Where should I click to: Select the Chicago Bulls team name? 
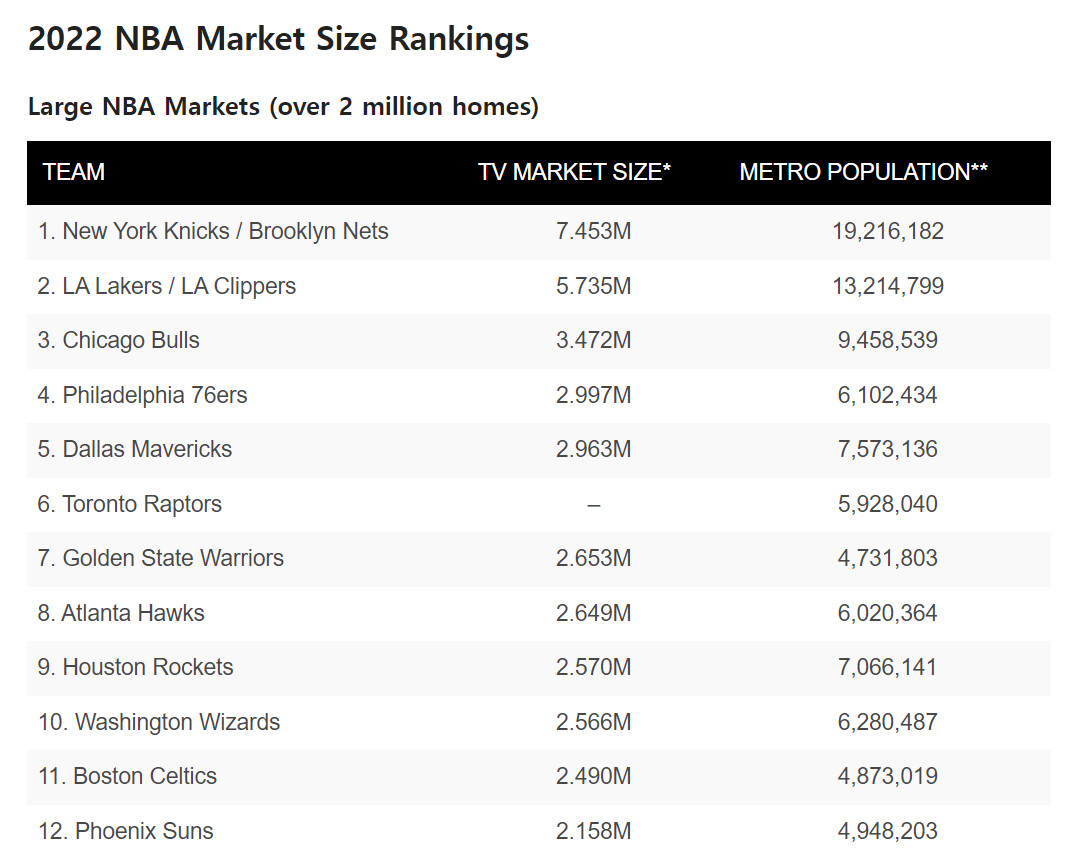click(119, 340)
